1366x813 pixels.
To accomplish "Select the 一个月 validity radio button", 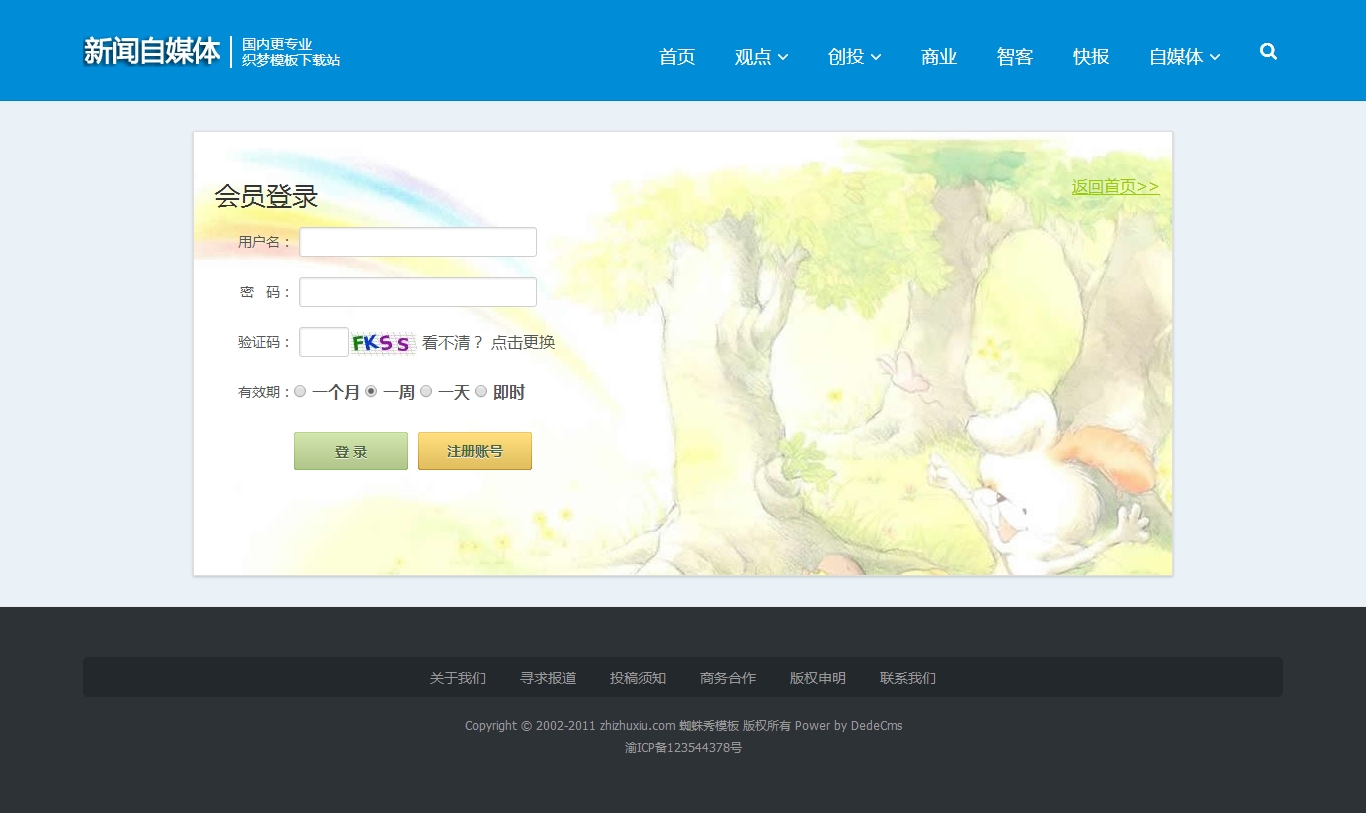I will click(x=300, y=392).
